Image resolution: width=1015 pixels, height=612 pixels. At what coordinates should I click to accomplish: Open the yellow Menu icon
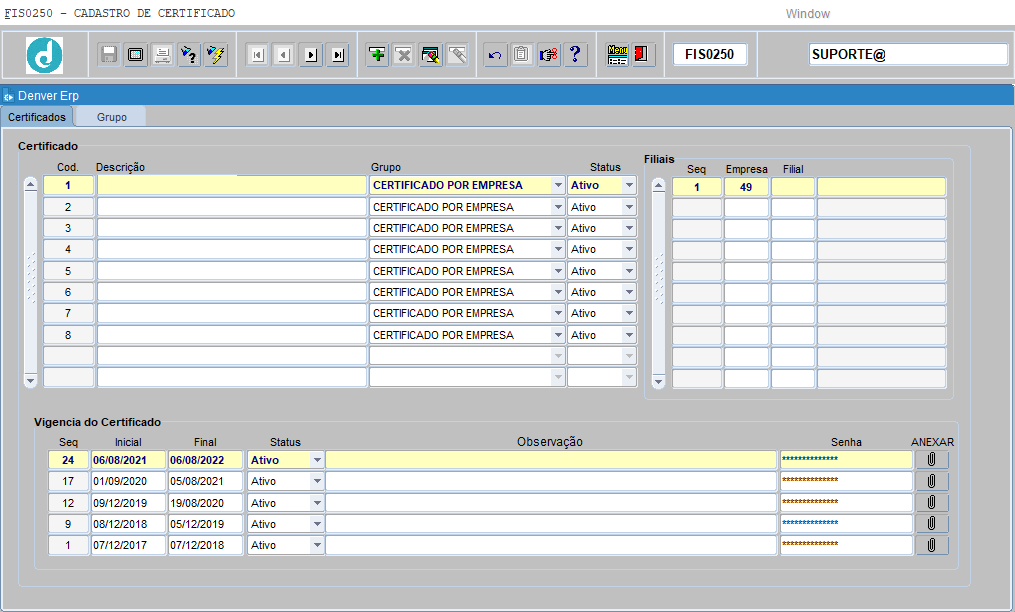click(x=617, y=55)
